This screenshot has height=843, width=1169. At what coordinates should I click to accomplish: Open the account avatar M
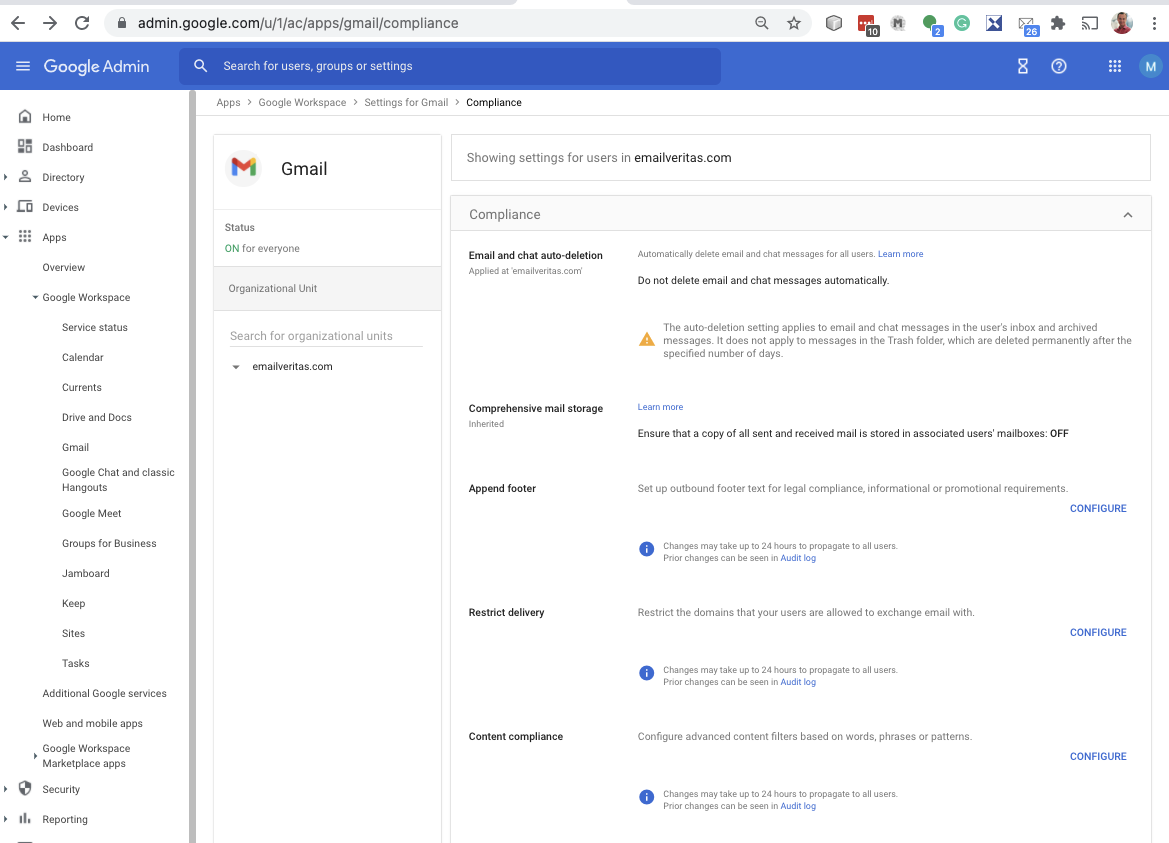tap(1150, 66)
